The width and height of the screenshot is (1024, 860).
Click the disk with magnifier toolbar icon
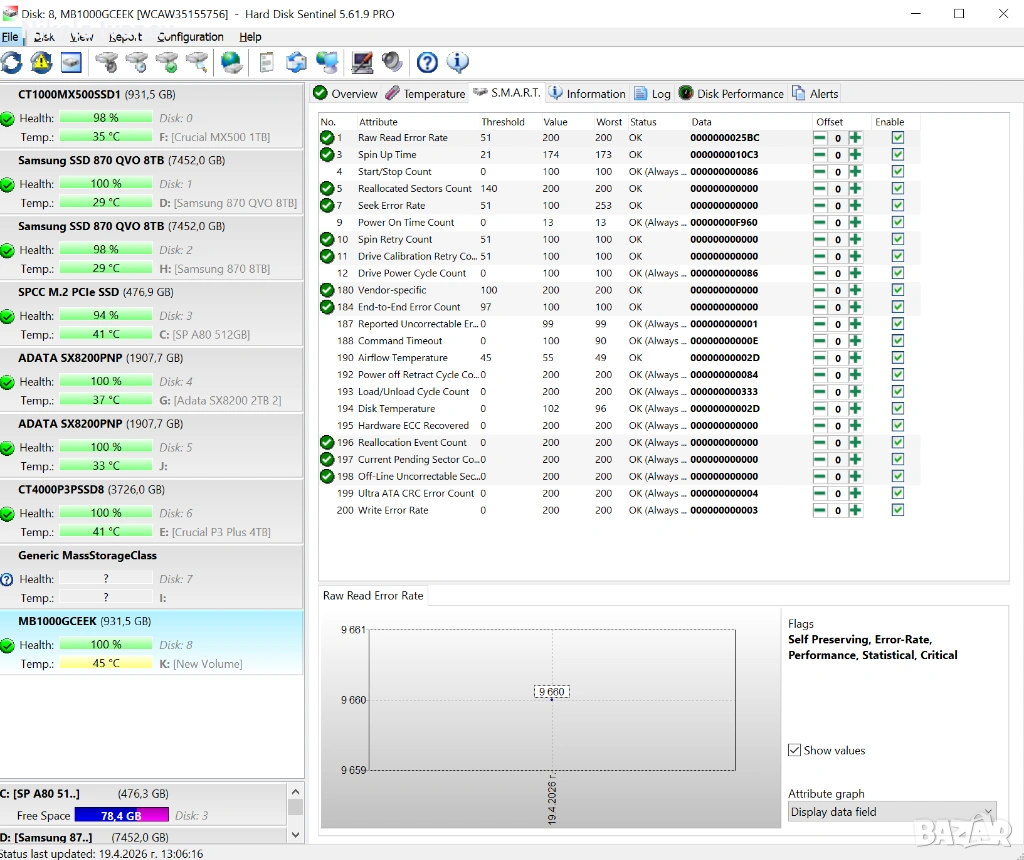(x=198, y=63)
